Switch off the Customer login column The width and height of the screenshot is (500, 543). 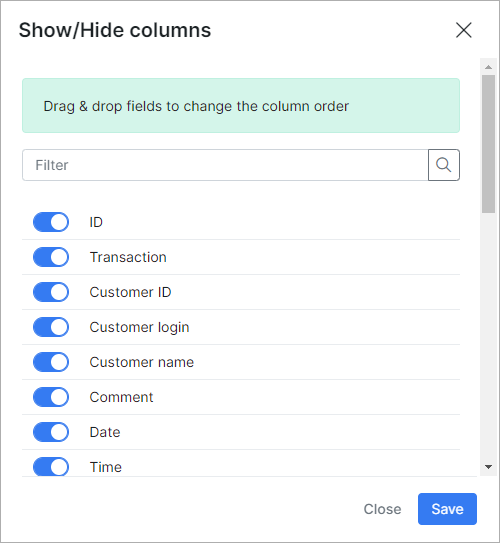(51, 327)
